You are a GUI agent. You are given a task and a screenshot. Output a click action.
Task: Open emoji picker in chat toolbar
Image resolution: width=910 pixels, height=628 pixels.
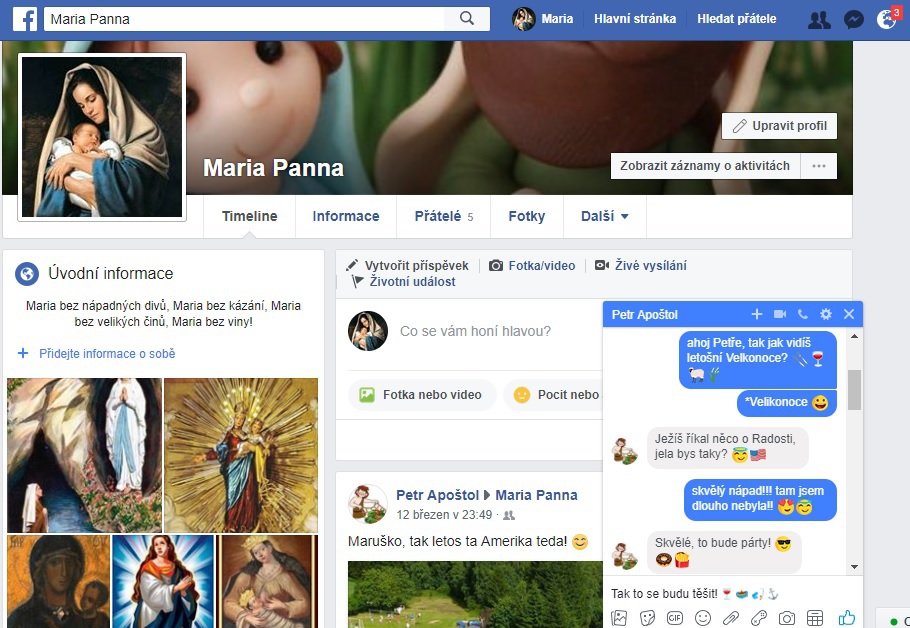coord(703,618)
